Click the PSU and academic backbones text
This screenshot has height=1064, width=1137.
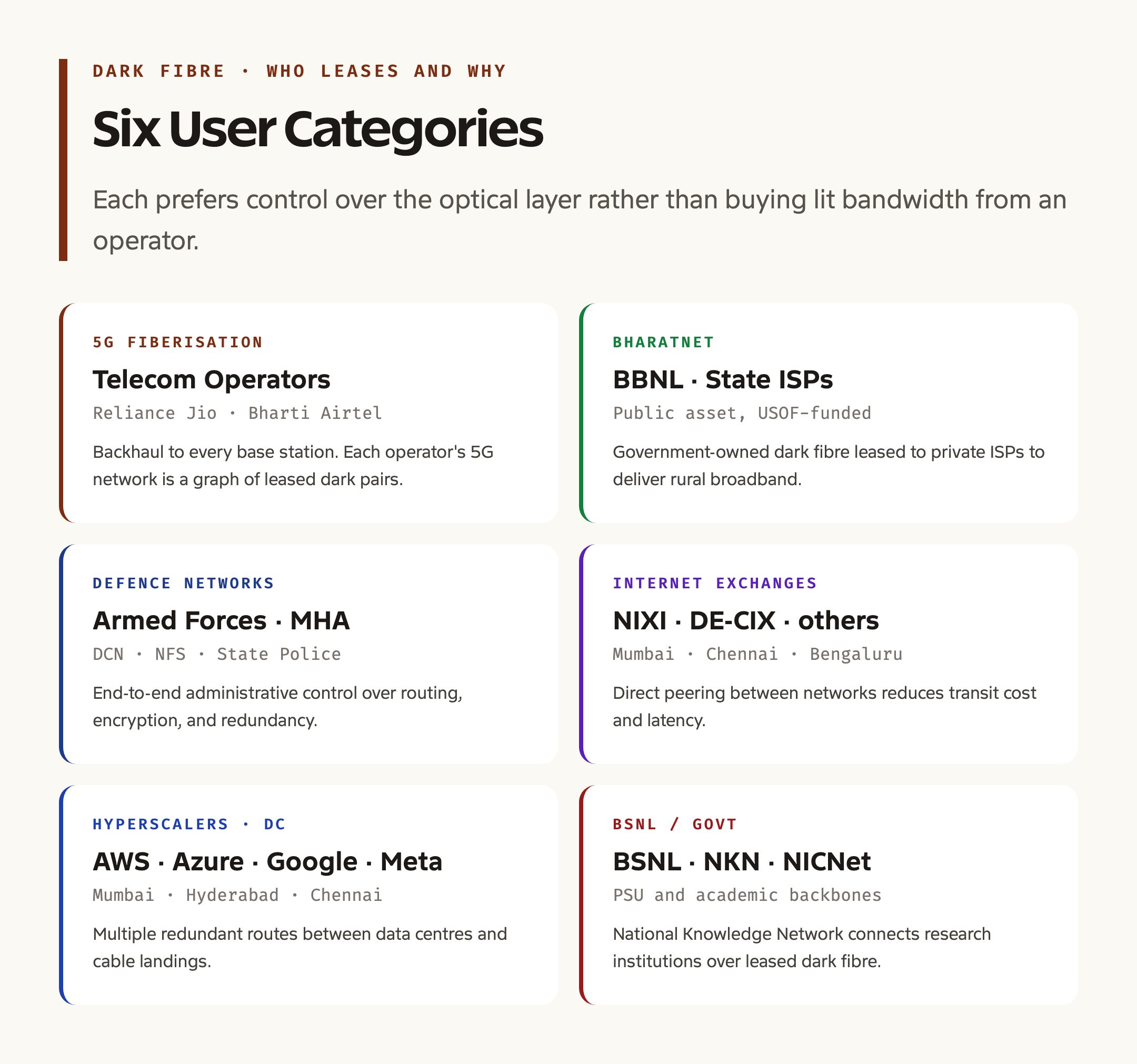747,895
